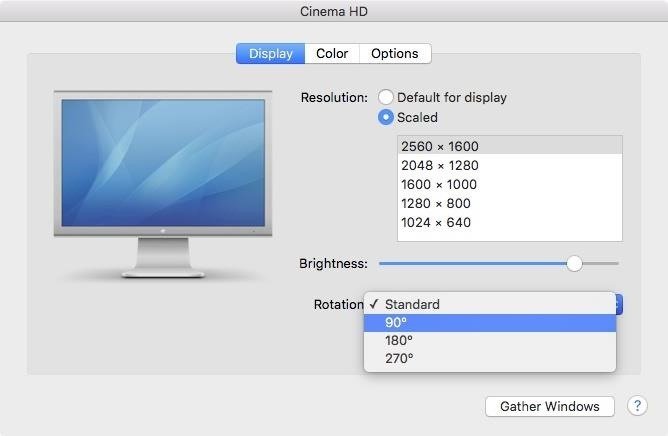This screenshot has width=668, height=436.
Task: Choose 180° rotation from the menu
Action: point(490,341)
